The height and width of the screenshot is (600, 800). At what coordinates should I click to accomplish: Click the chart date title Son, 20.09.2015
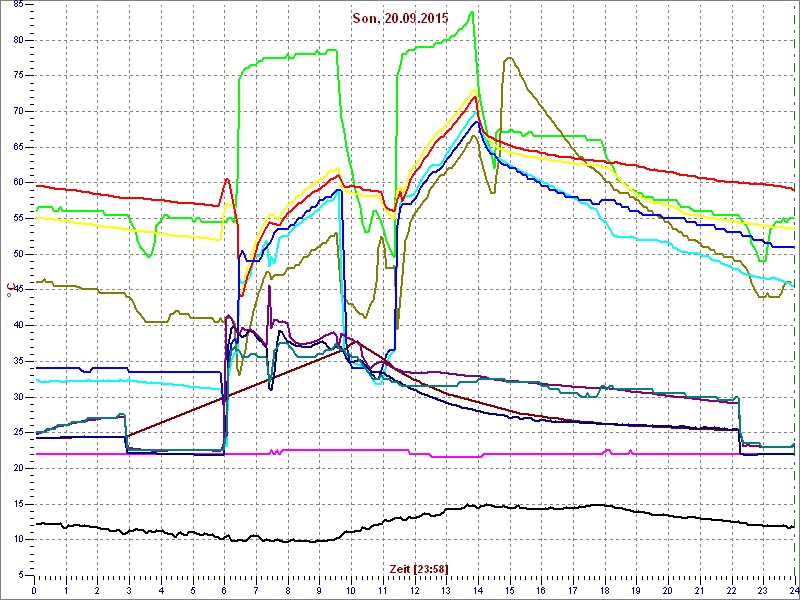(x=400, y=18)
